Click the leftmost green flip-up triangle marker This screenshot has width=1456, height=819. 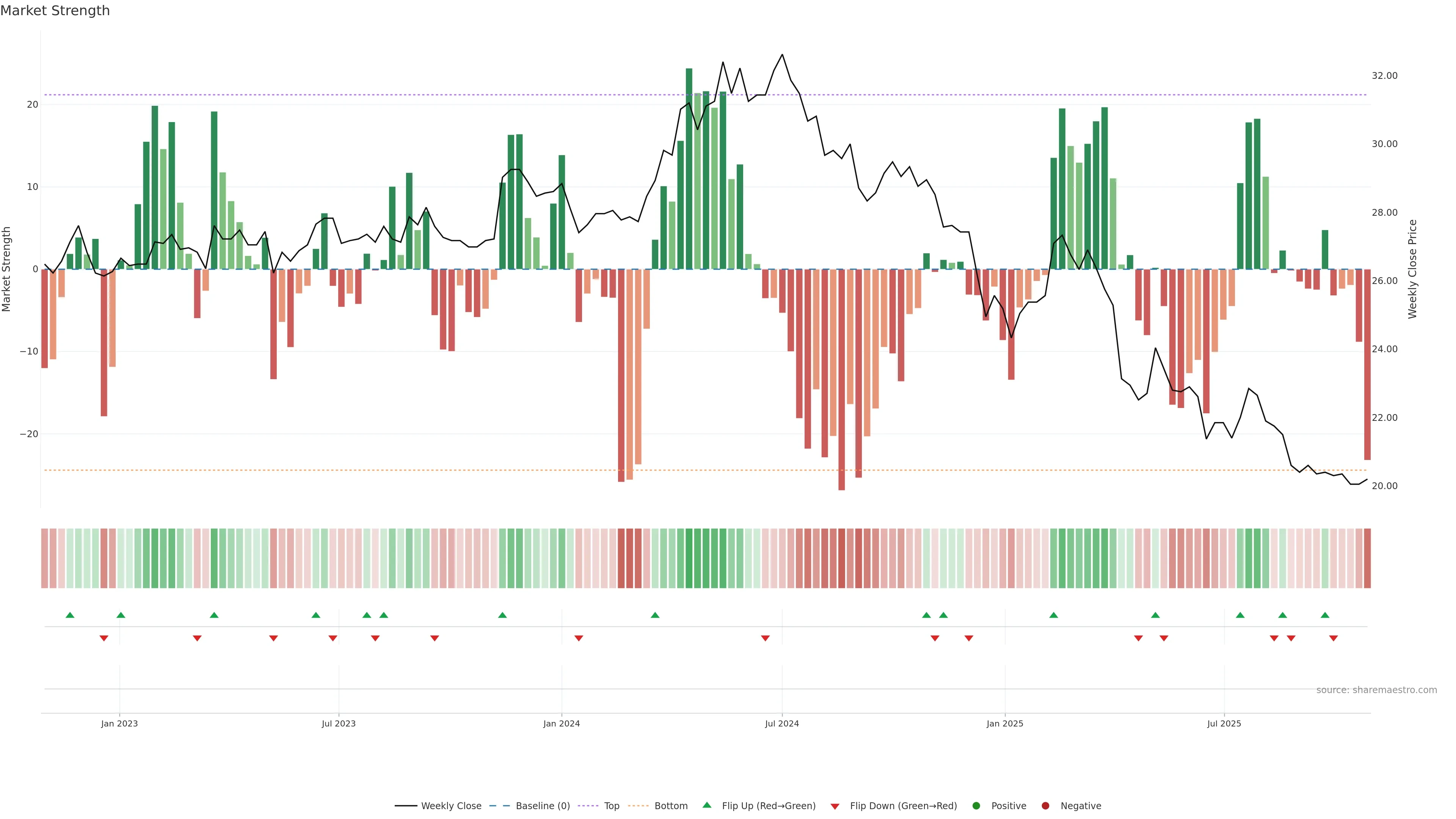pyautogui.click(x=70, y=615)
